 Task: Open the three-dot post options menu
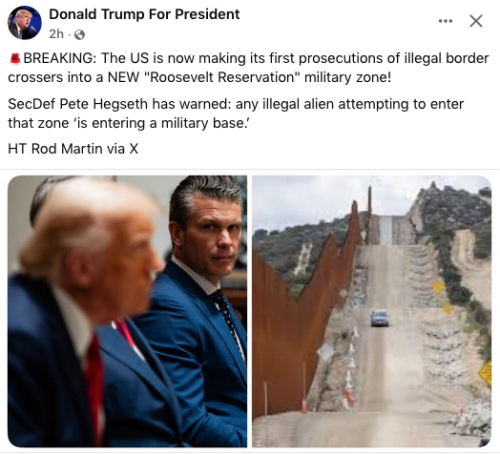click(445, 21)
